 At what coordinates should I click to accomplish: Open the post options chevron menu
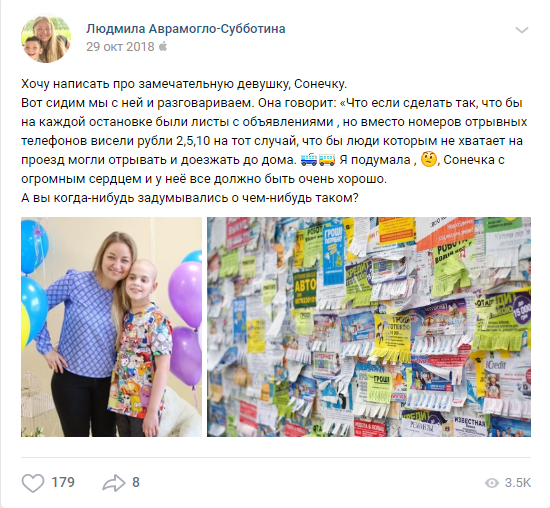522,30
